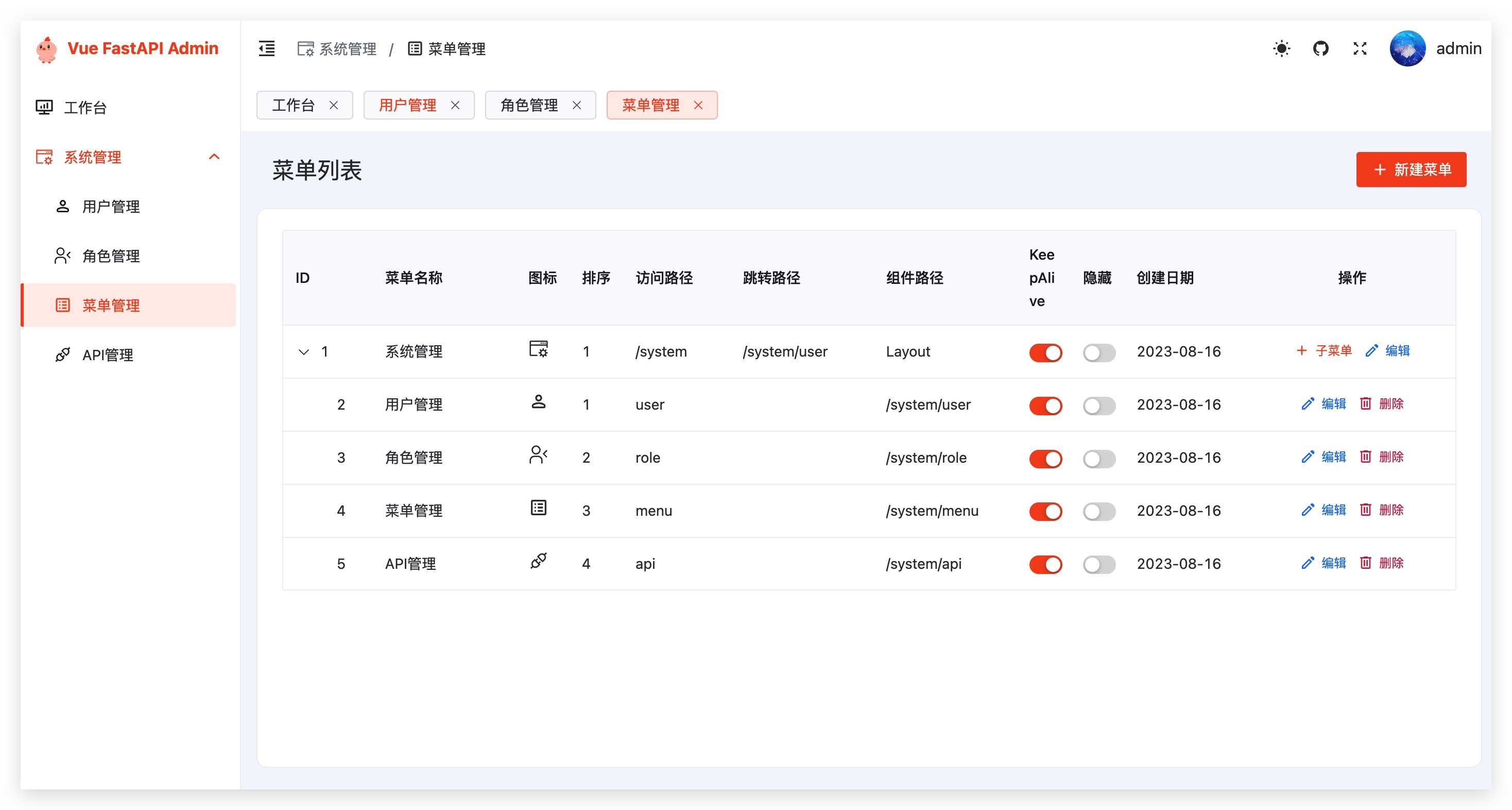Turn off KeepAlive for 角色管理 row
Image resolution: width=1512 pixels, height=810 pixels.
point(1045,458)
